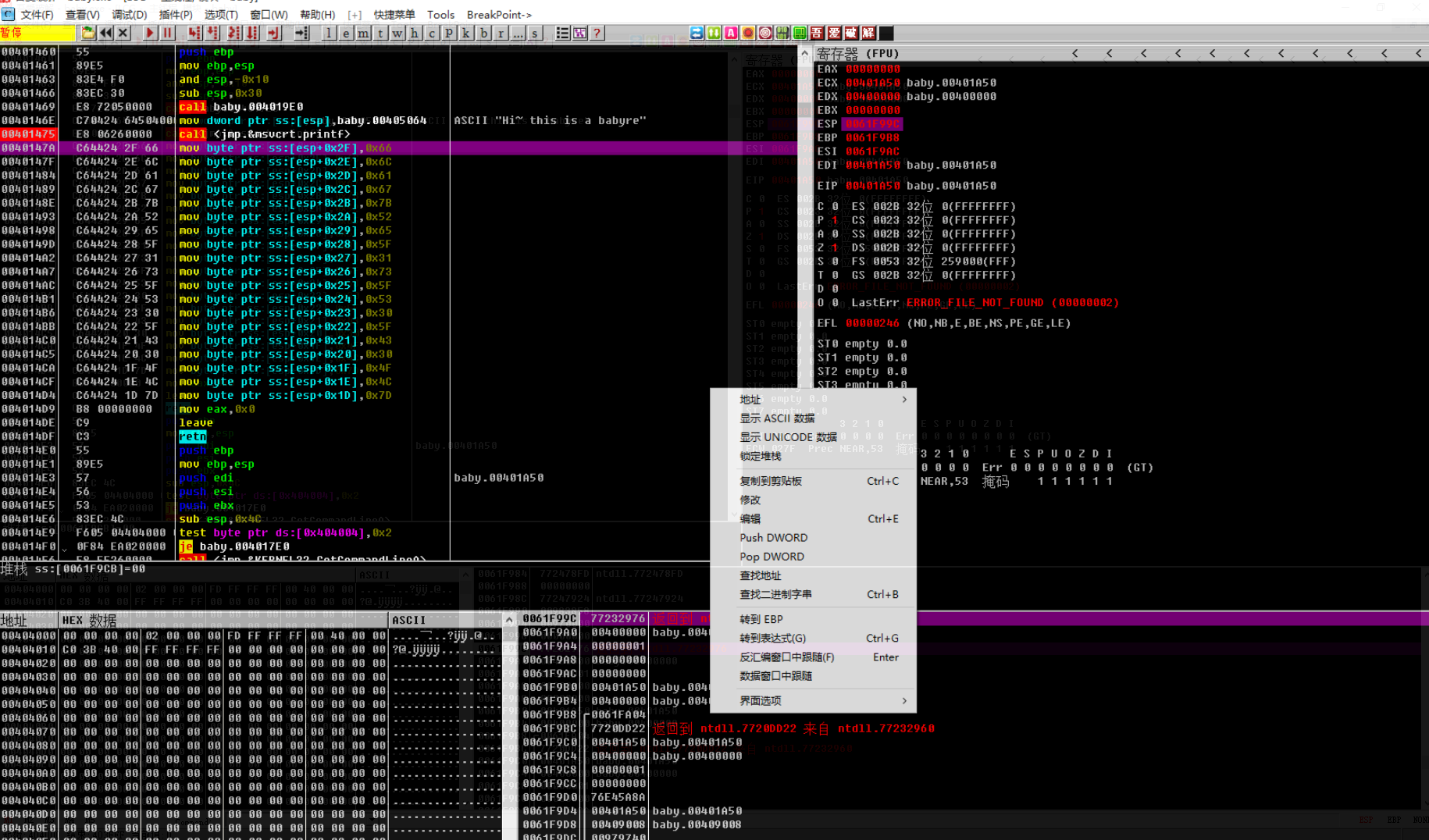Select Pop DWORD in context menu
The height and width of the screenshot is (840, 1429).
[x=813, y=557]
